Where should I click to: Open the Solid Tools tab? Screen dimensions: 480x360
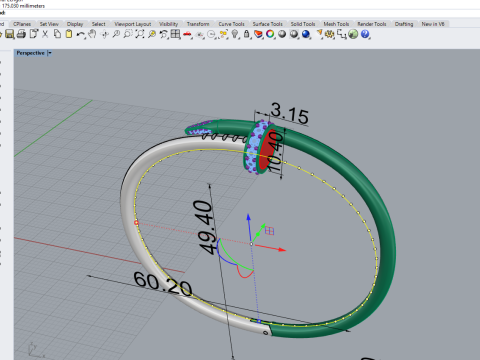point(303,24)
